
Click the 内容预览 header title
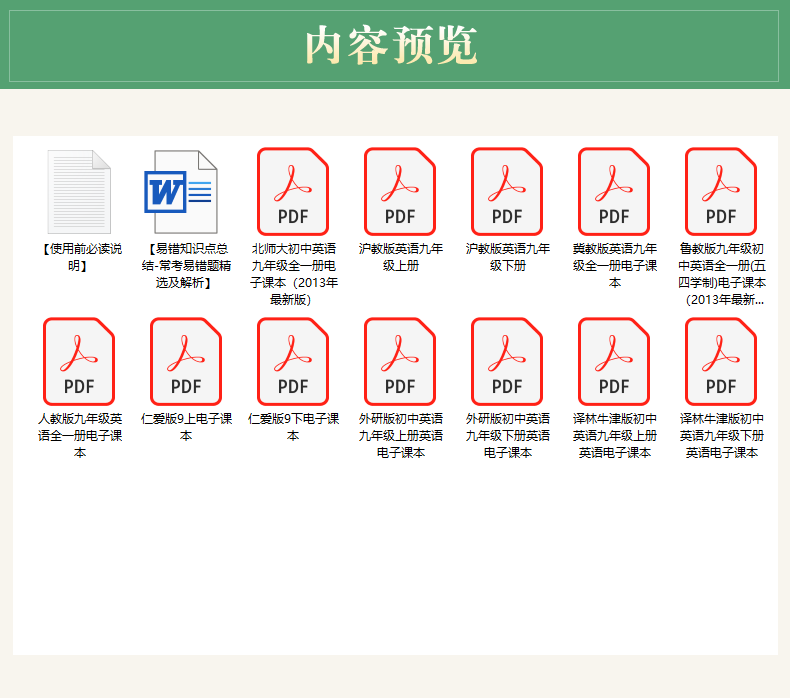coord(391,45)
